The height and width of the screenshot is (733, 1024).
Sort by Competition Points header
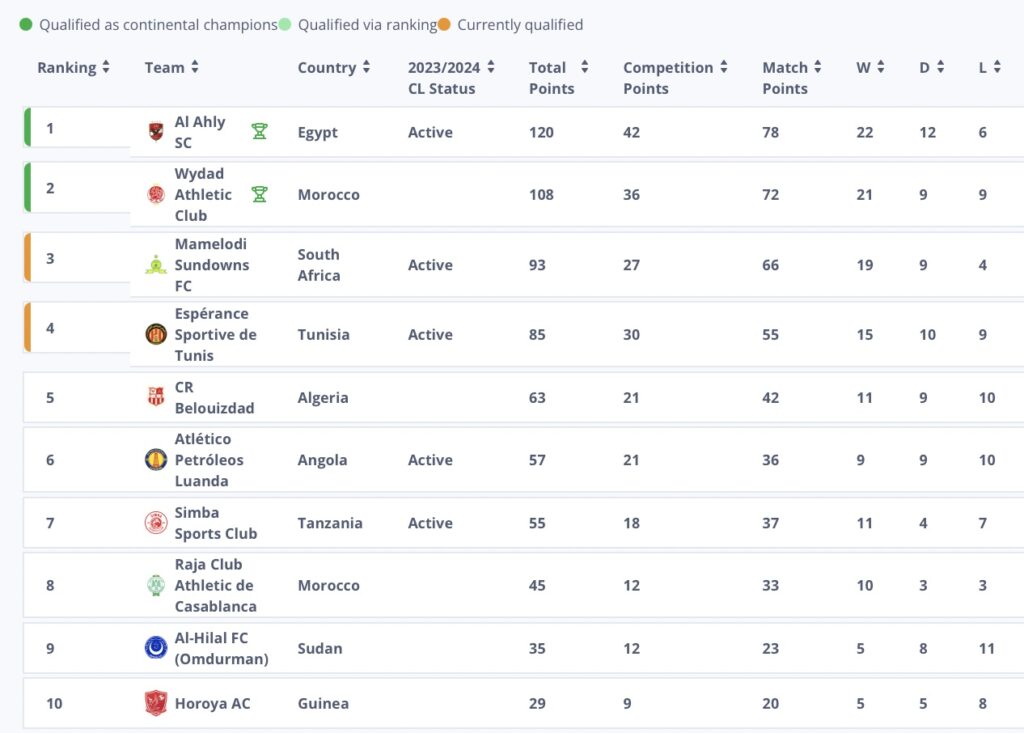click(724, 68)
